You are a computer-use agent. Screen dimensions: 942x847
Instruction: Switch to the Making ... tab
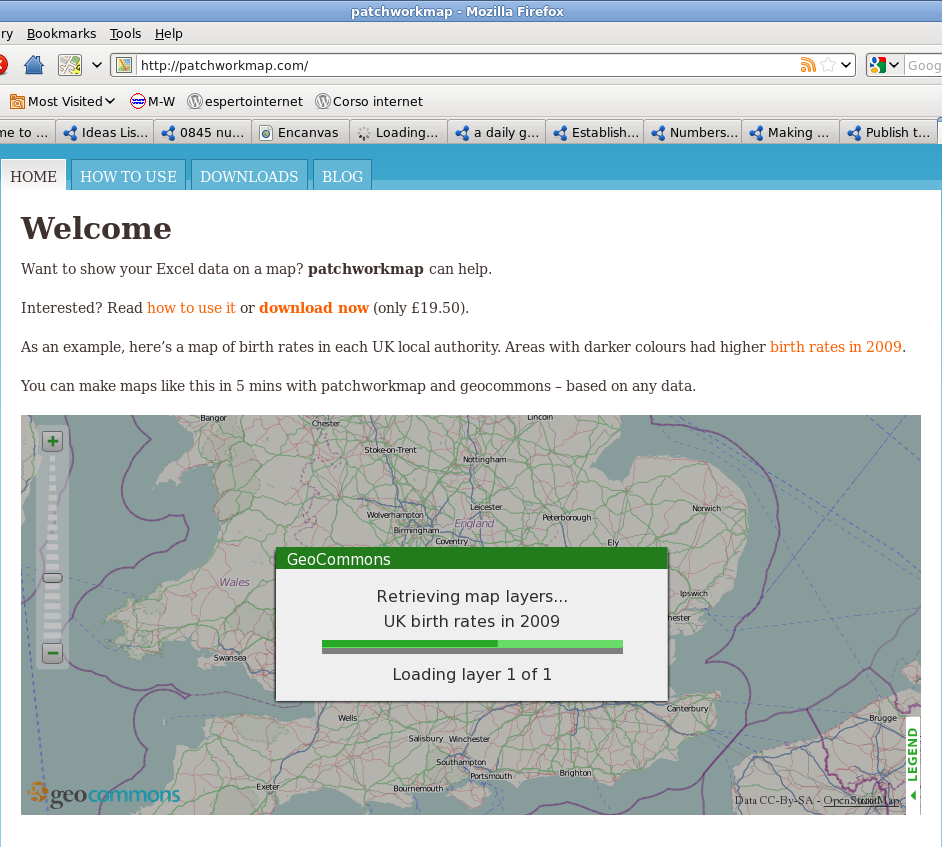click(791, 133)
